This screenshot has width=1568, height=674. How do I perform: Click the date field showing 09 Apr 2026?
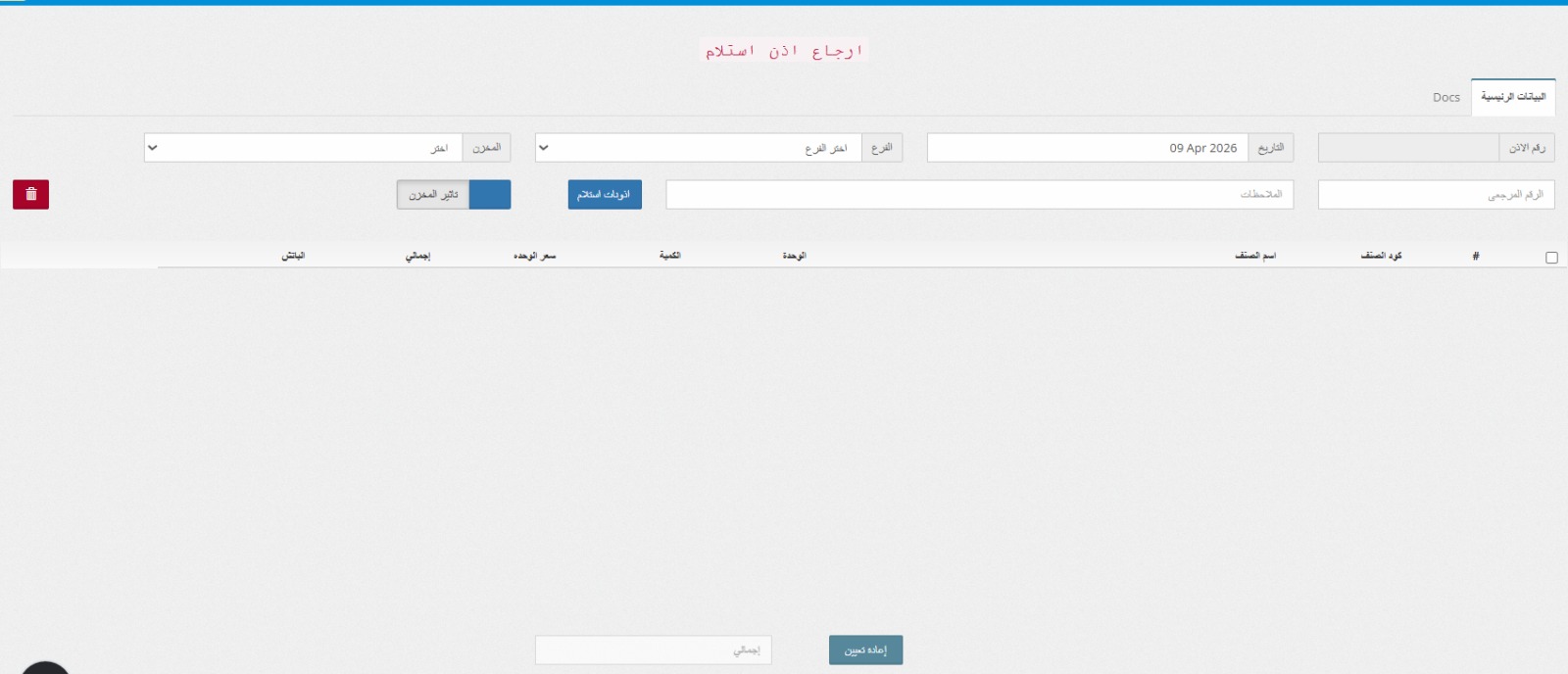1088,148
